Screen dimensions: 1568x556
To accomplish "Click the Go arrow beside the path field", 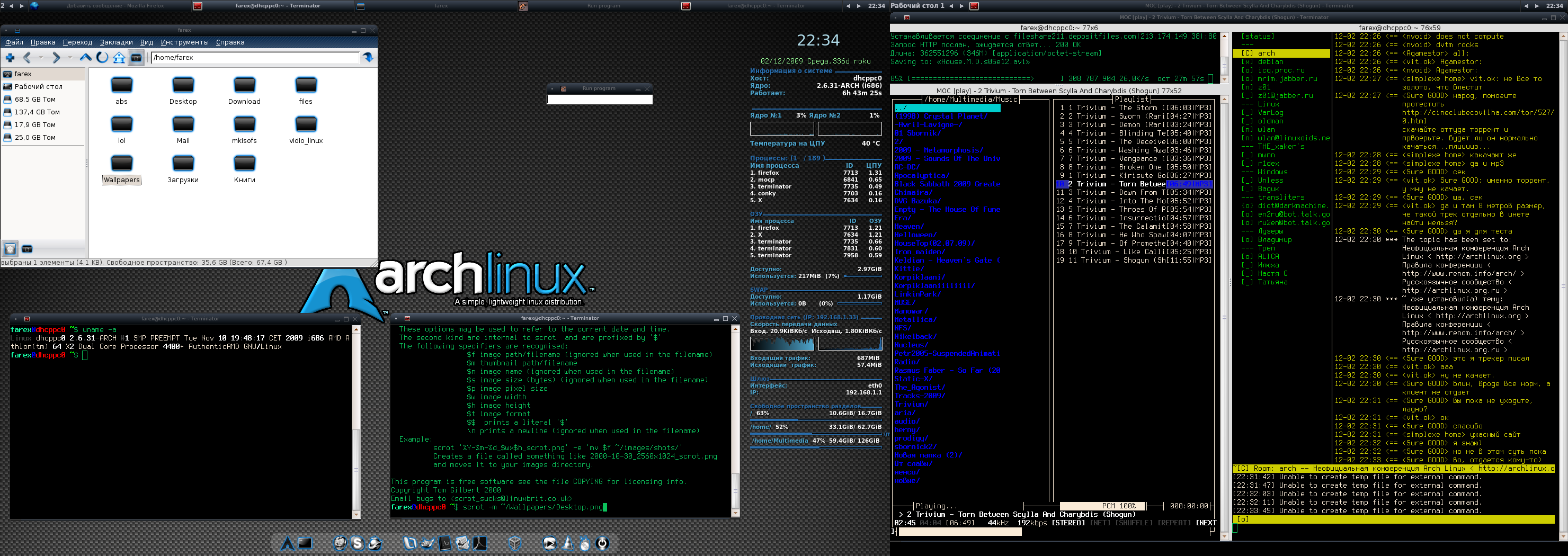I will pyautogui.click(x=368, y=57).
